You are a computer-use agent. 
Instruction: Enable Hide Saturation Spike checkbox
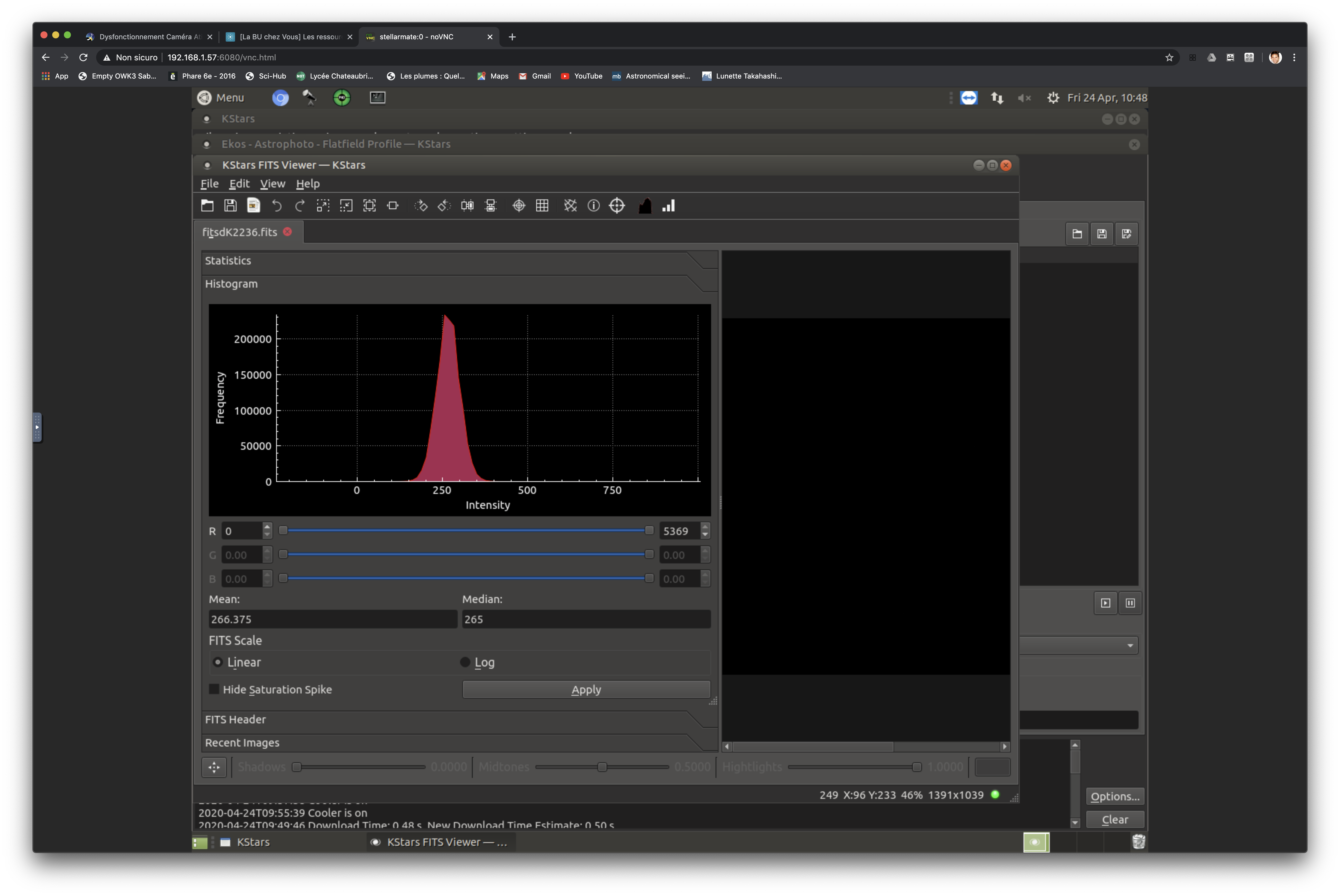(214, 689)
